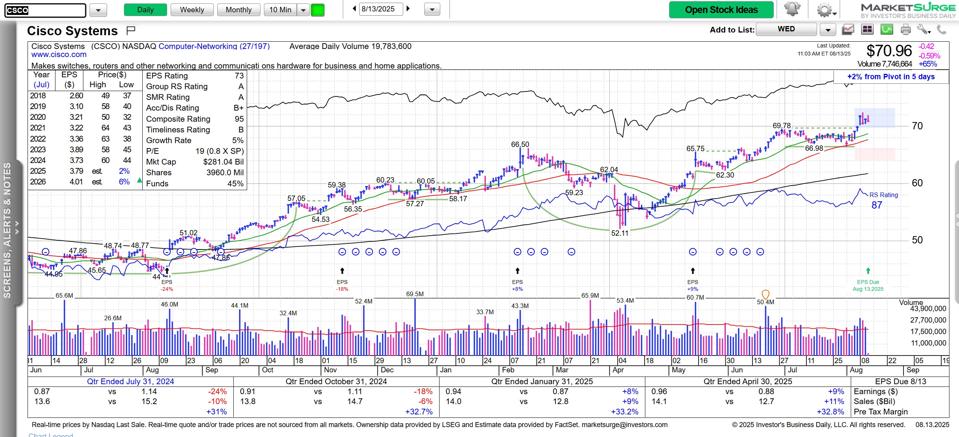Image resolution: width=959 pixels, height=437 pixels.
Task: Click the Average Daily Volume 19,783,600 text
Action: coord(350,46)
